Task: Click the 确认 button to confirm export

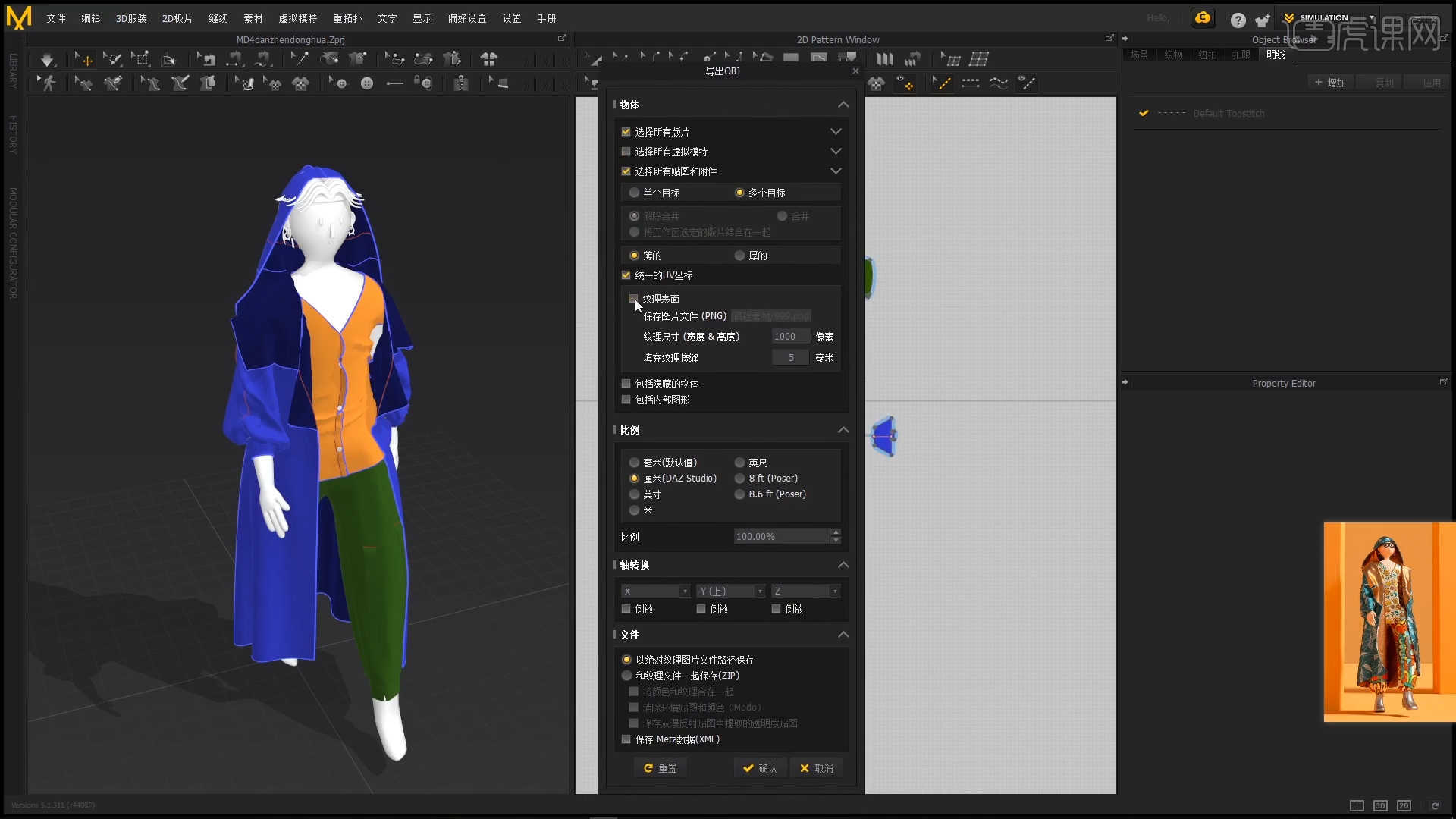Action: pyautogui.click(x=761, y=767)
